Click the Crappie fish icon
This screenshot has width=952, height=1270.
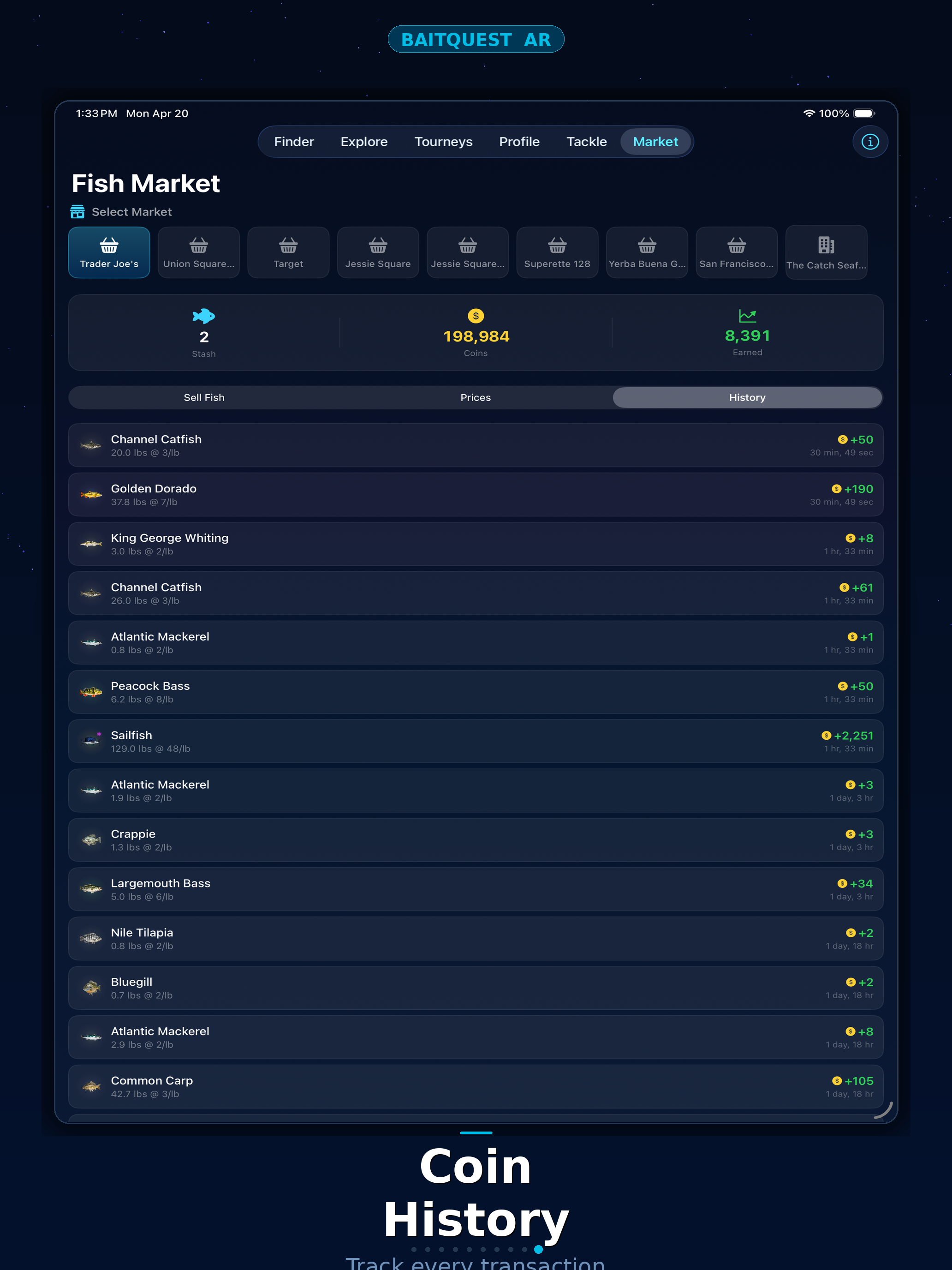pos(91,840)
